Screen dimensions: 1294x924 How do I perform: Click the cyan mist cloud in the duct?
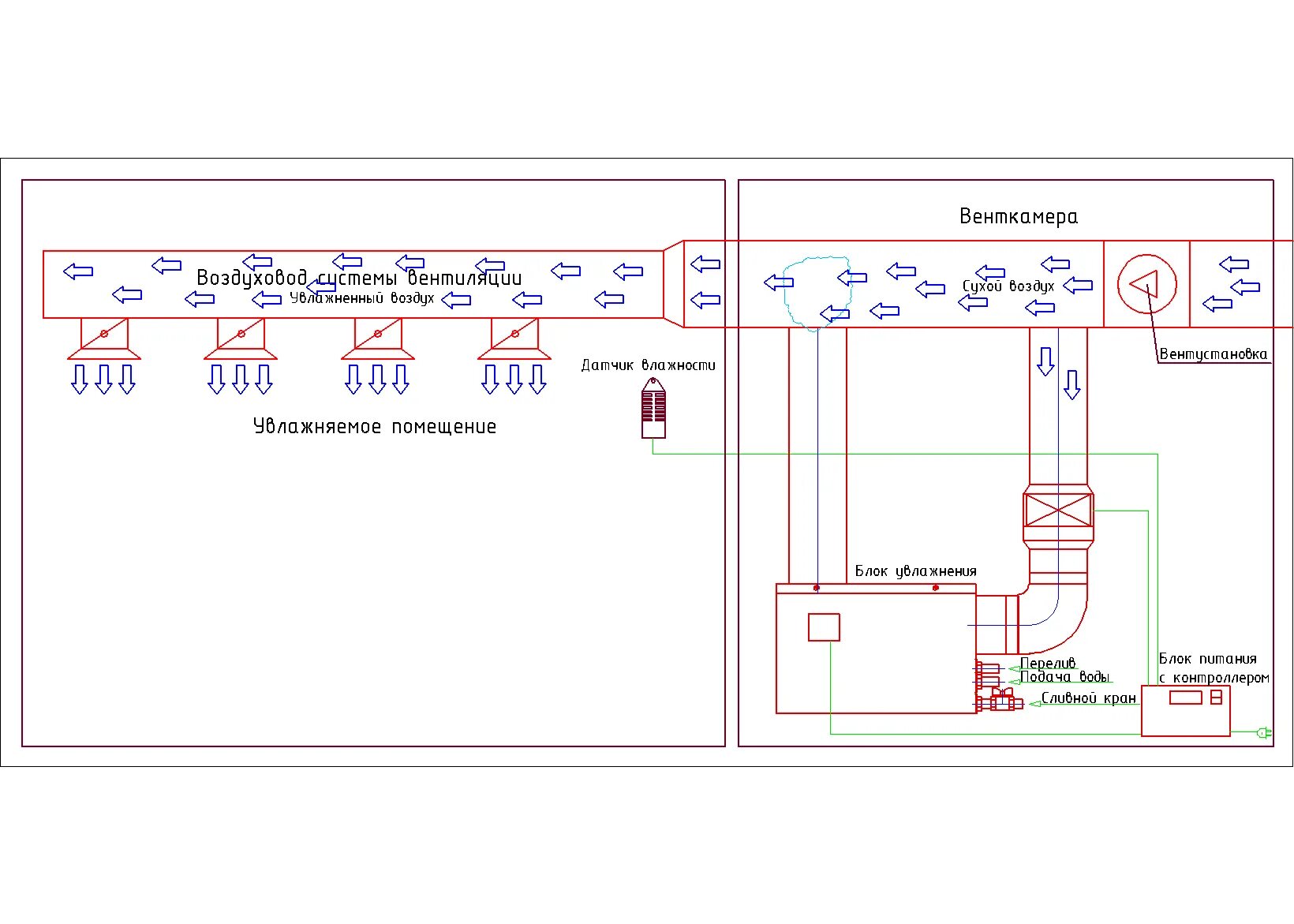pos(817,292)
